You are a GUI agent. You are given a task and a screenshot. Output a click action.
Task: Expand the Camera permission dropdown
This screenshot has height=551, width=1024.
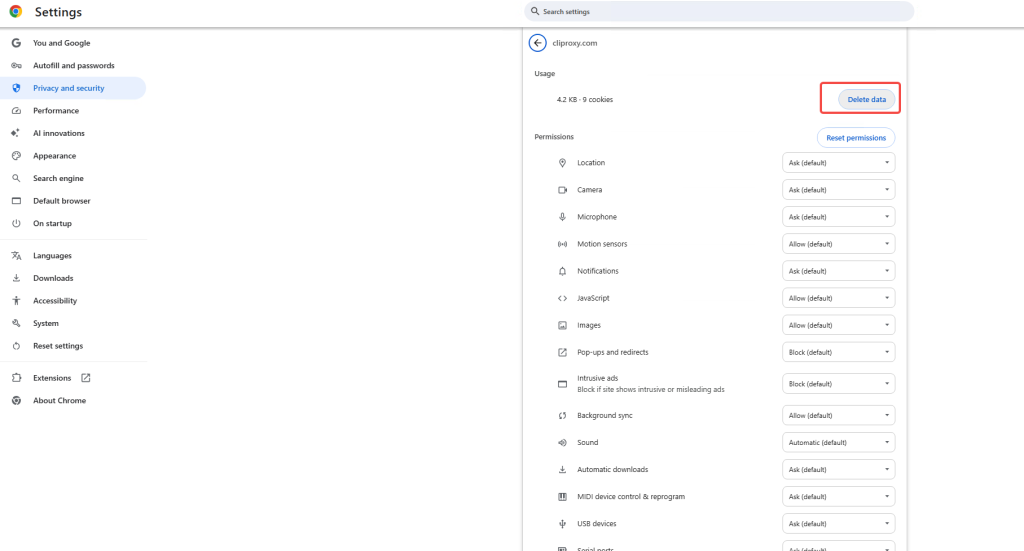click(838, 190)
